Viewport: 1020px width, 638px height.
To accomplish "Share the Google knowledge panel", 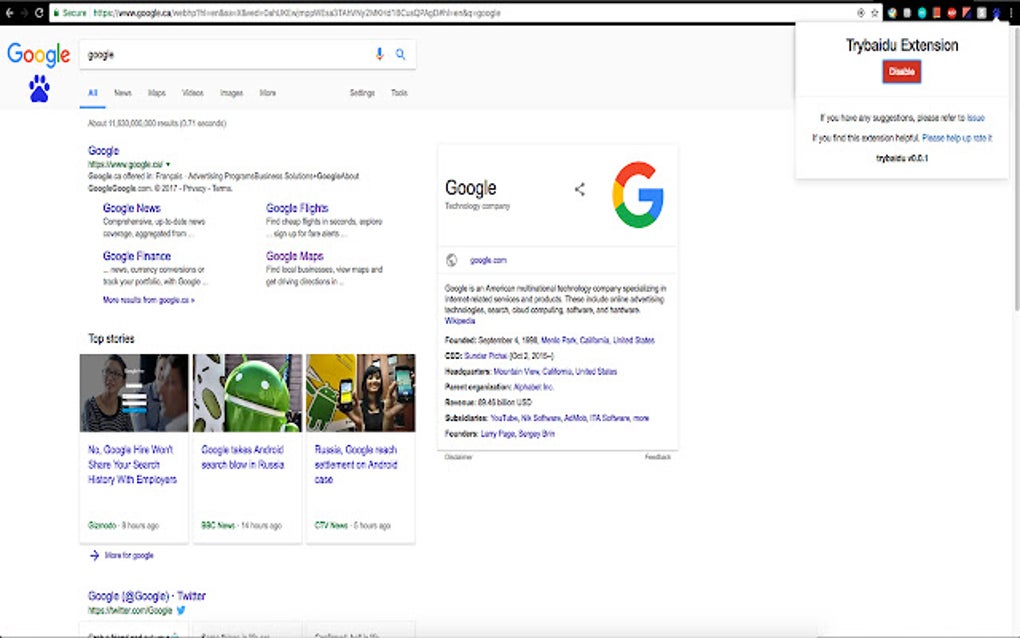I will (x=580, y=189).
